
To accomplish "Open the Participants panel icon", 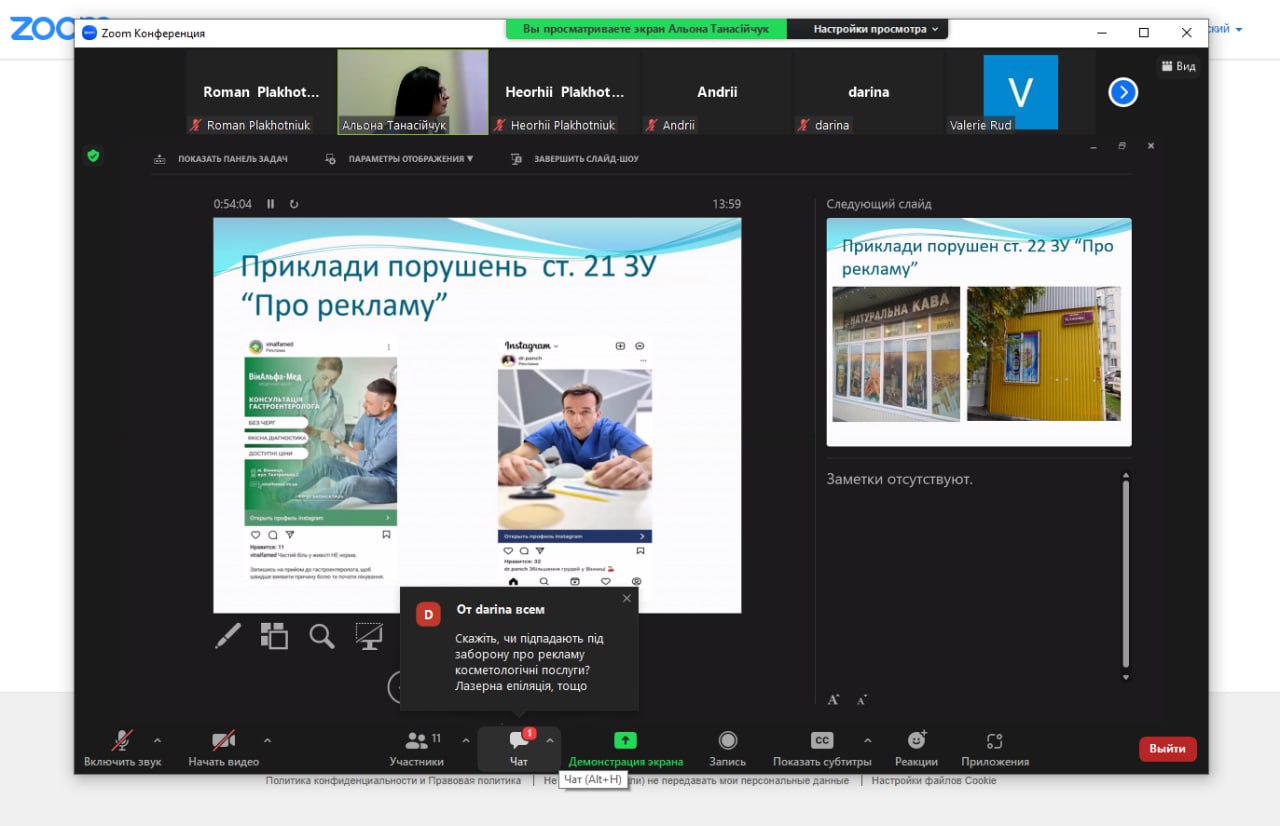I will point(417,741).
